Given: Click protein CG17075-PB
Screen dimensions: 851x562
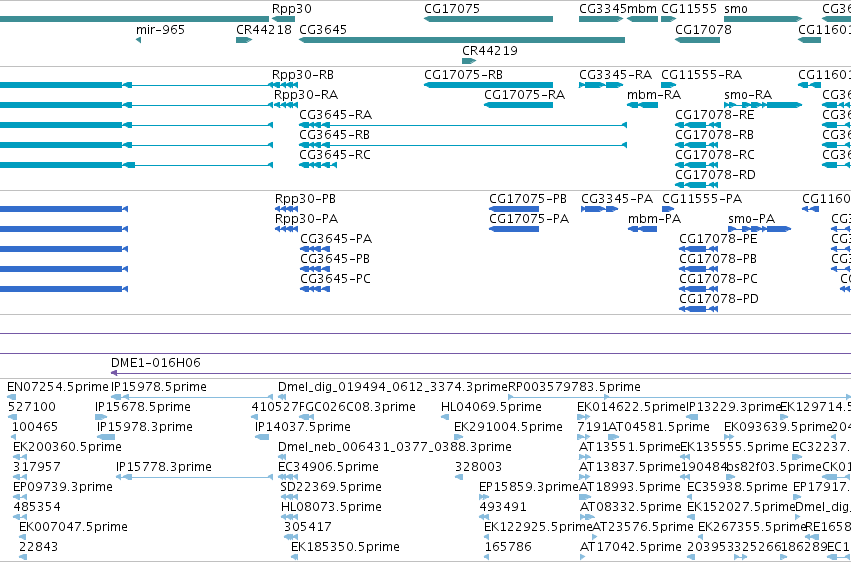Looking at the screenshot, I should (x=528, y=199).
